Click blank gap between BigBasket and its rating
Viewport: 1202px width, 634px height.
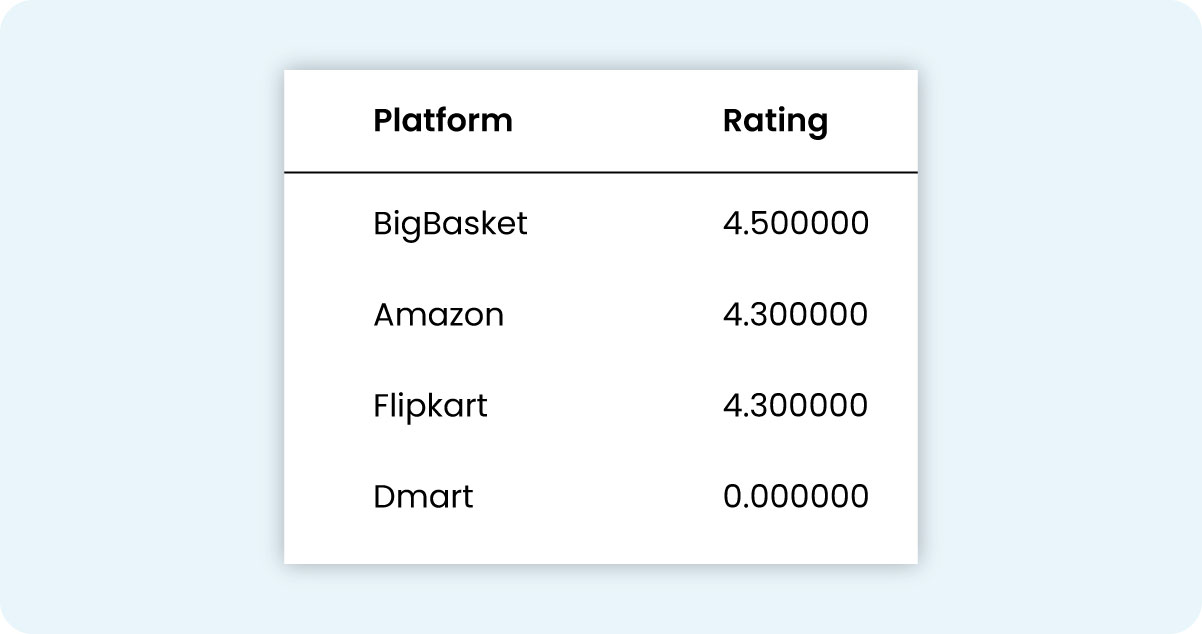click(x=625, y=224)
